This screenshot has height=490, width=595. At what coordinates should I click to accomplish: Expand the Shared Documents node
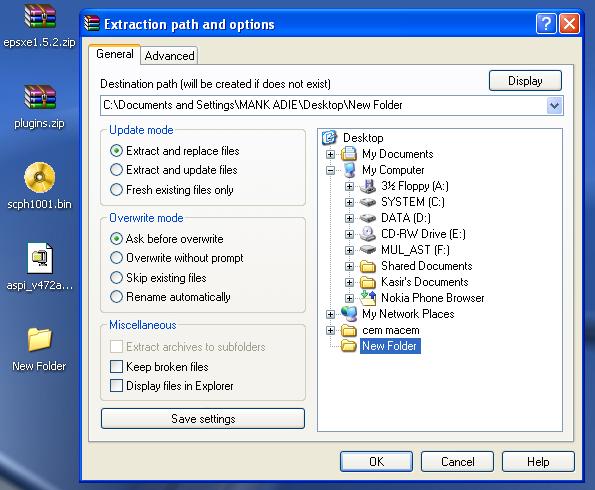(349, 266)
